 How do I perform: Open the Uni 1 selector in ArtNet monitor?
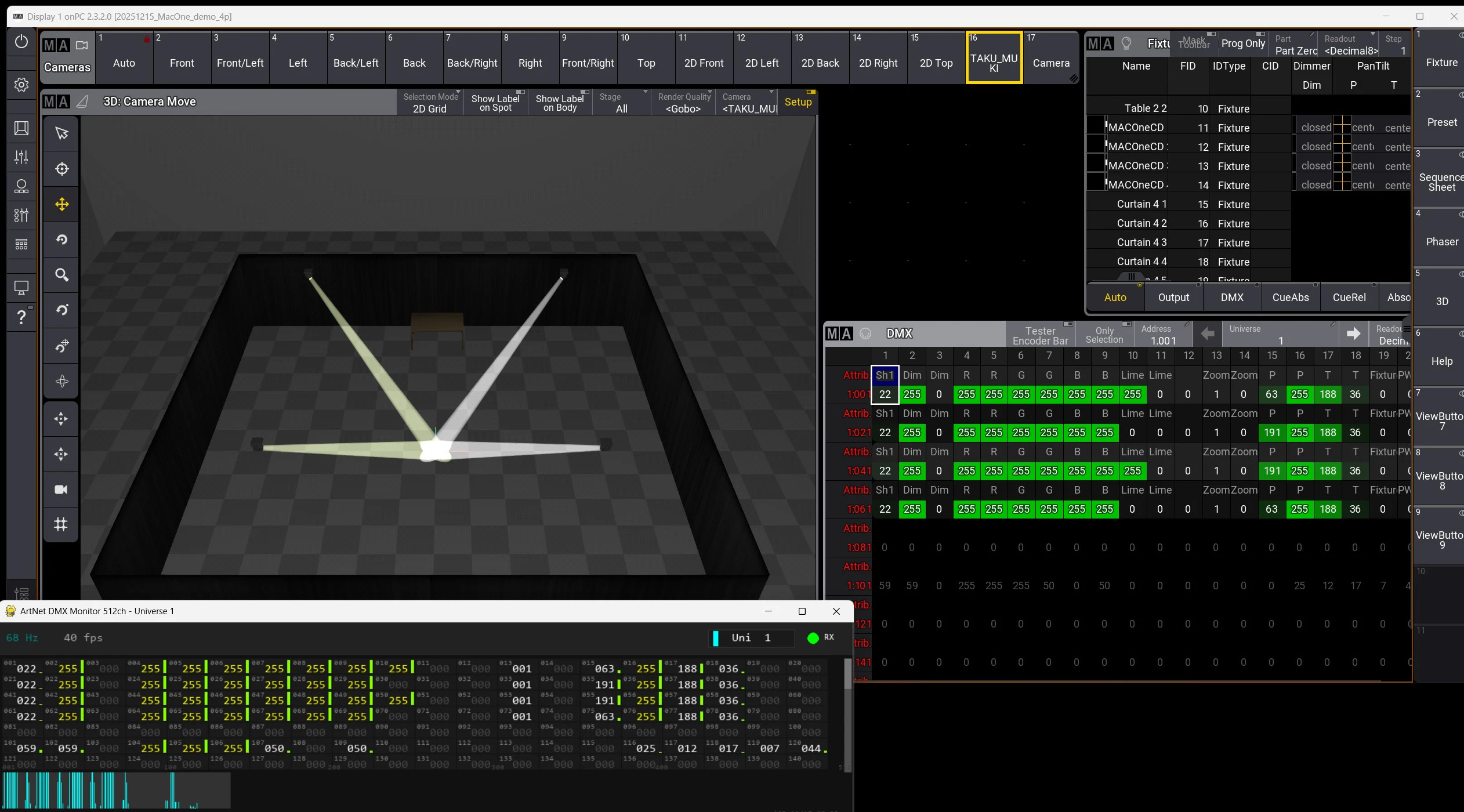pyautogui.click(x=752, y=638)
